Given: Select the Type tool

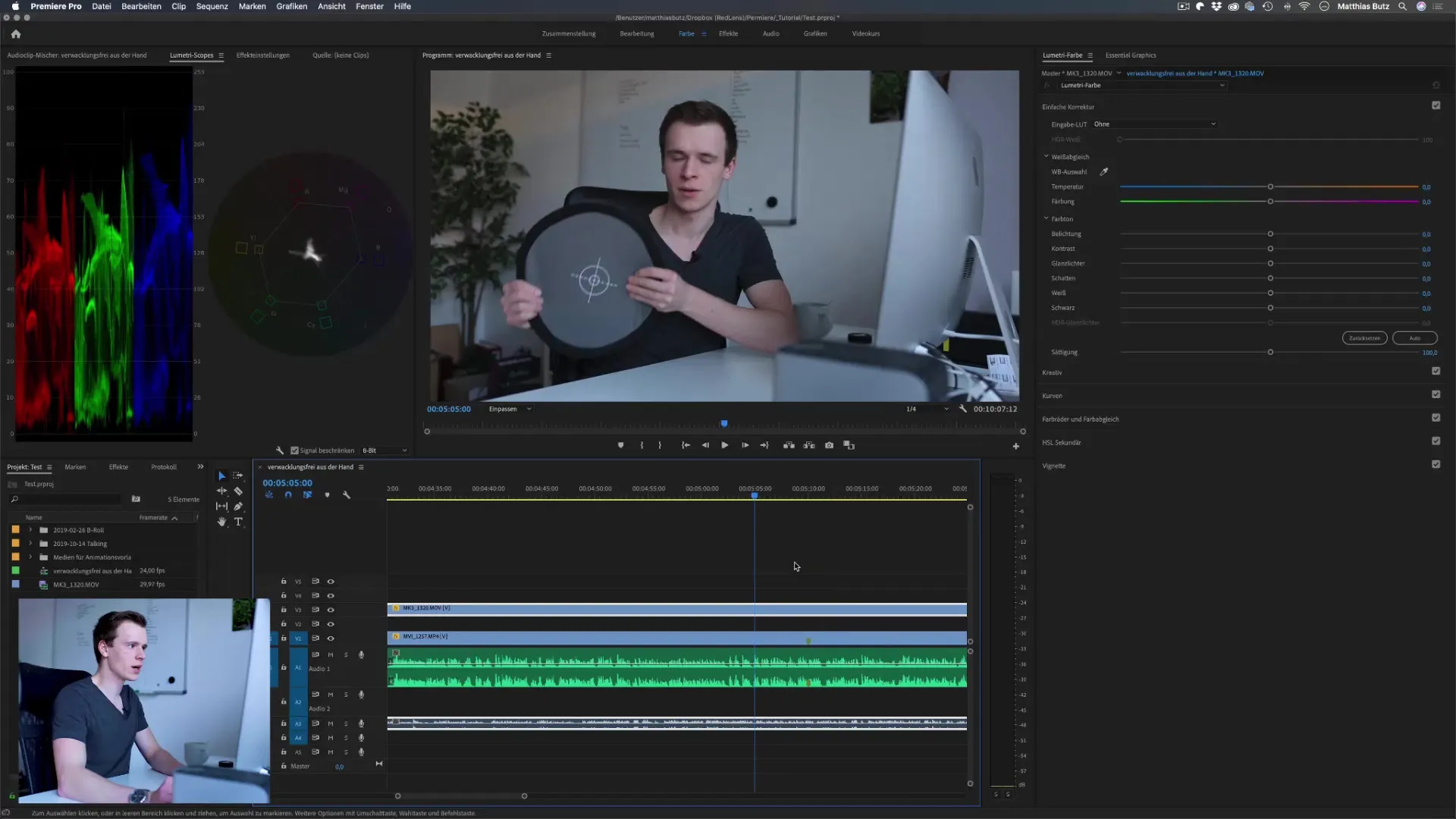Looking at the screenshot, I should coord(238,522).
